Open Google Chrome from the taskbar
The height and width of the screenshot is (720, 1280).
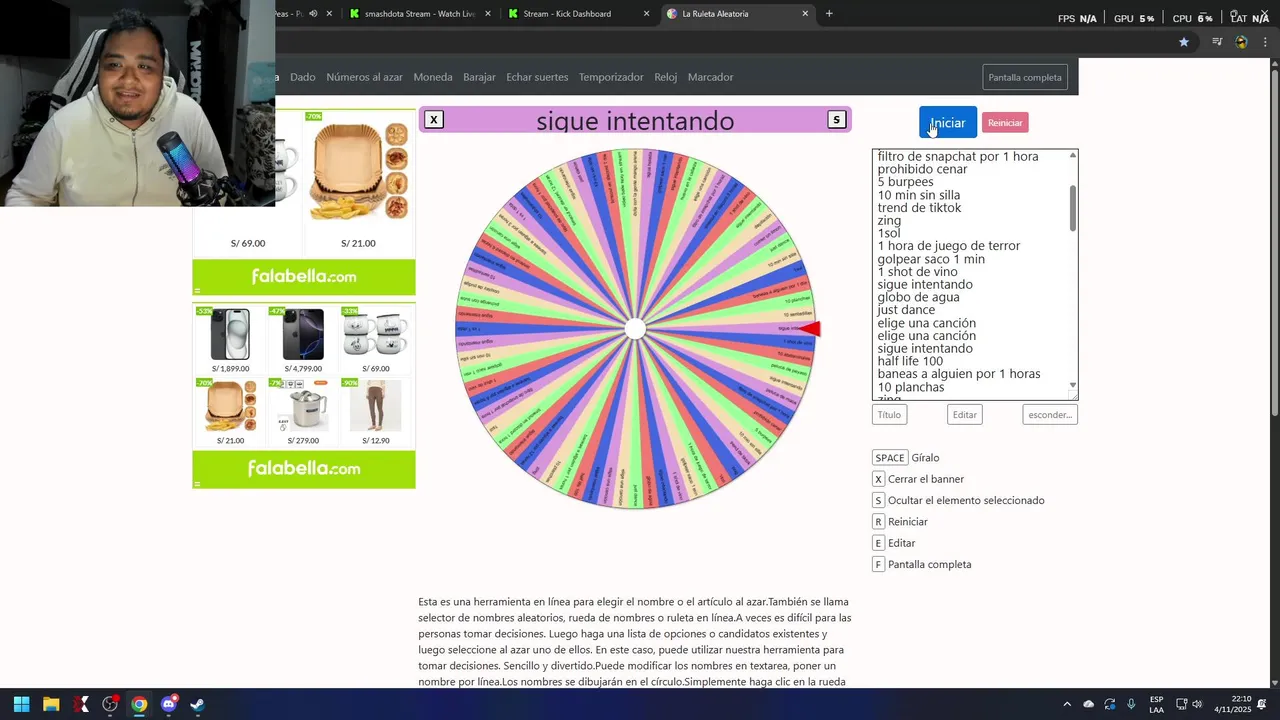pyautogui.click(x=139, y=704)
